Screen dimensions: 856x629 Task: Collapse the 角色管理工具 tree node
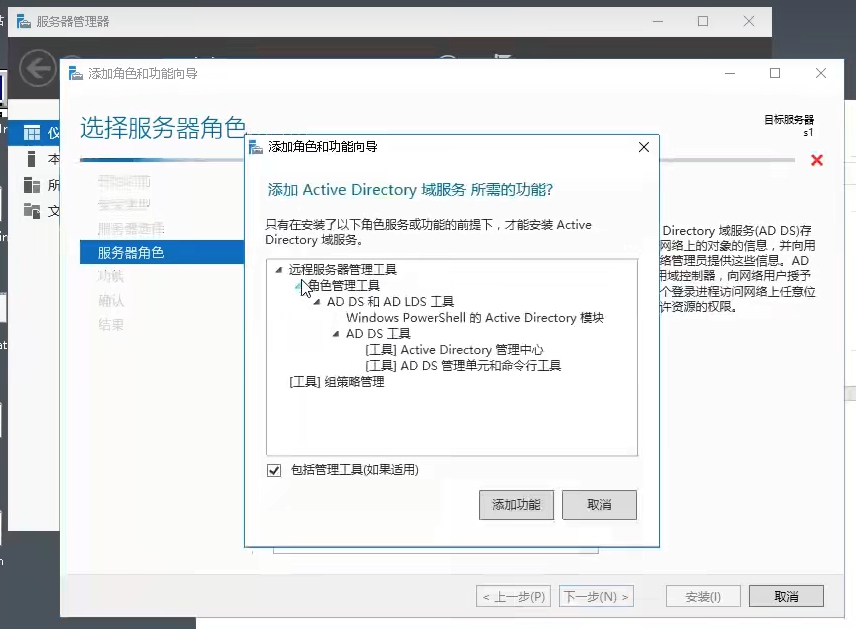[x=298, y=285]
